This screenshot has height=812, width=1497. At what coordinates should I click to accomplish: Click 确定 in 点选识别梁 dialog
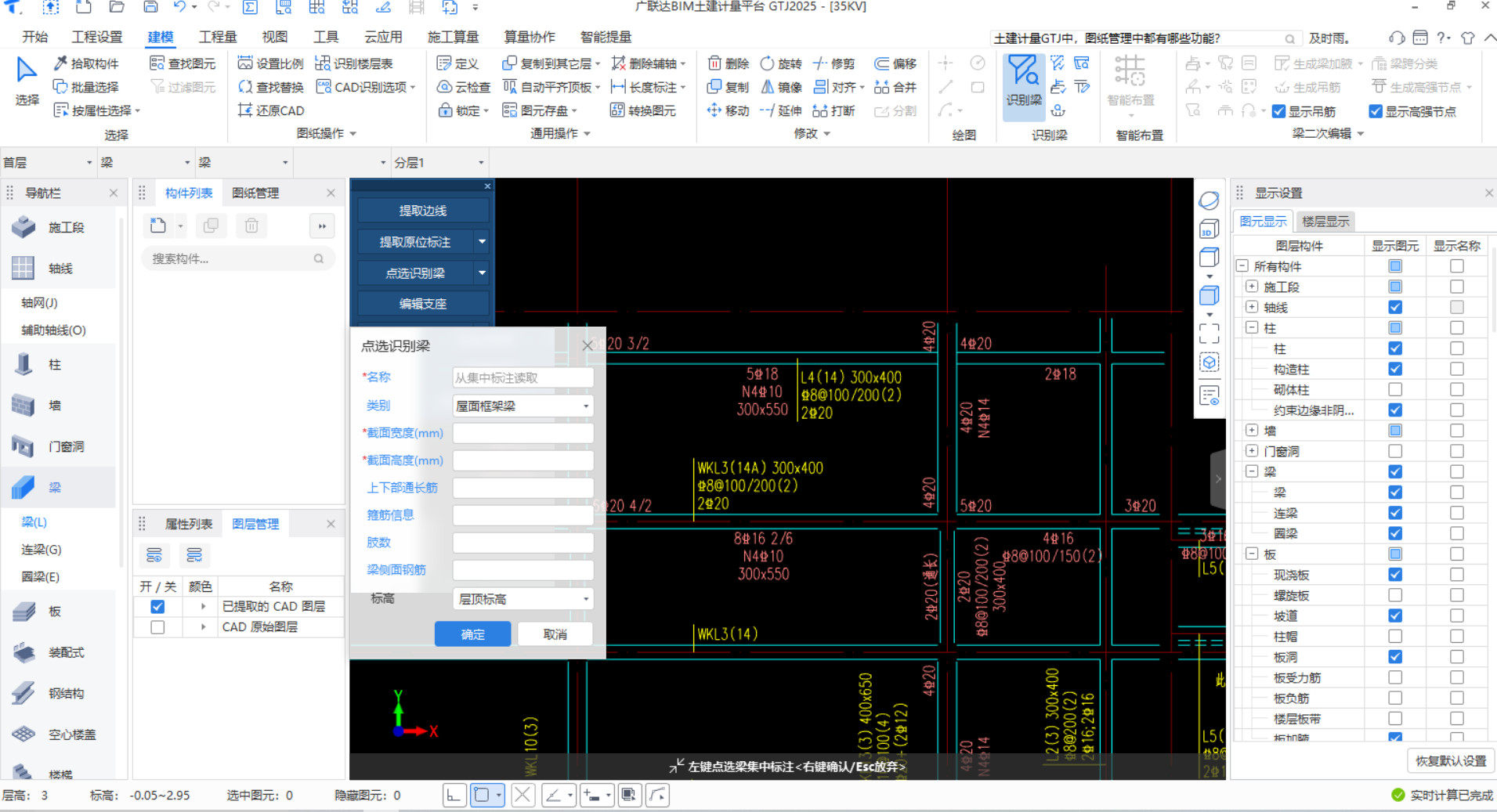tap(472, 634)
